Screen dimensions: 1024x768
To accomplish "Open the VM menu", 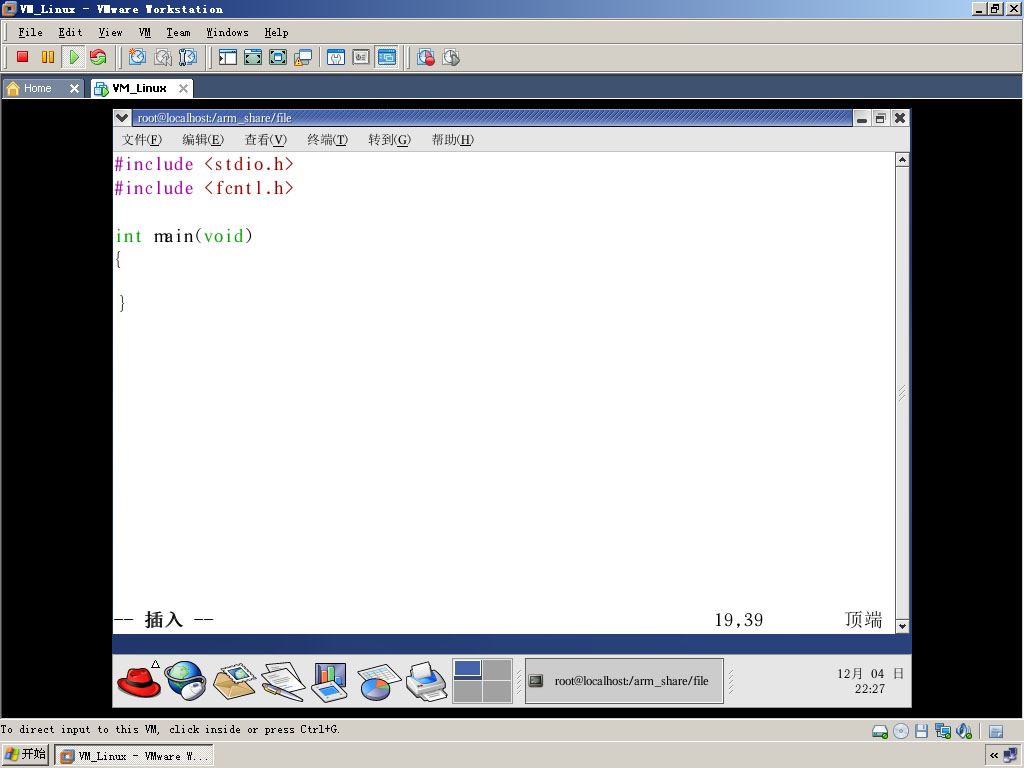I will point(144,32).
